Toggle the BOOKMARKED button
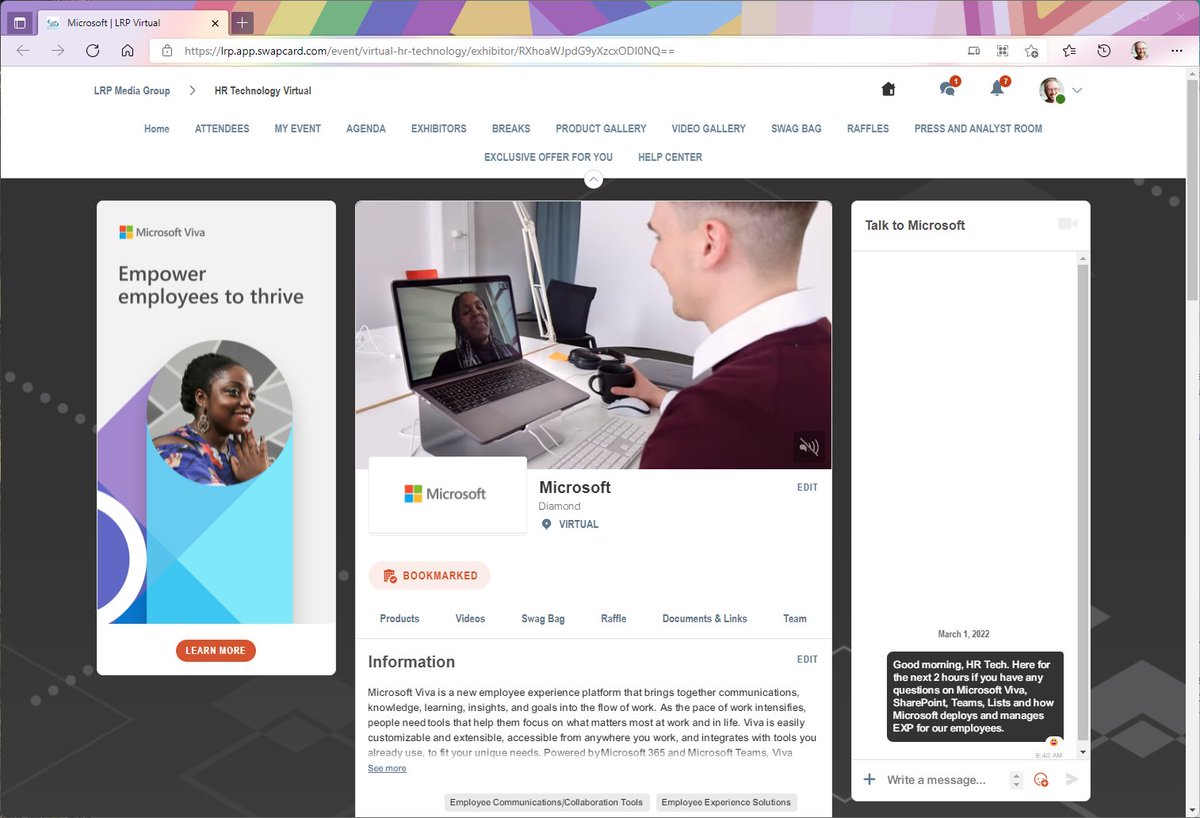This screenshot has height=818, width=1200. coord(429,576)
